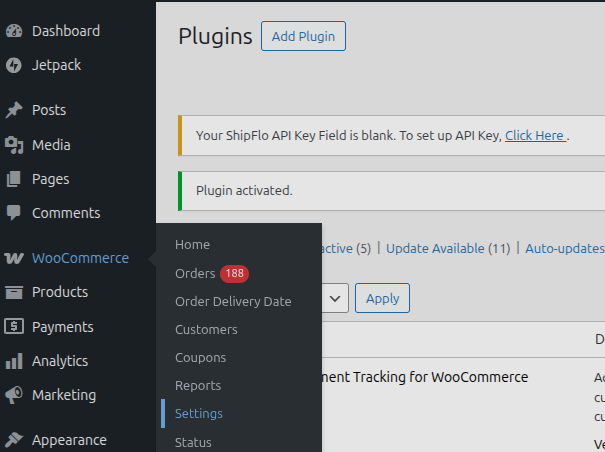The height and width of the screenshot is (452, 605).
Task: Click the Payments dollar icon
Action: [14, 327]
